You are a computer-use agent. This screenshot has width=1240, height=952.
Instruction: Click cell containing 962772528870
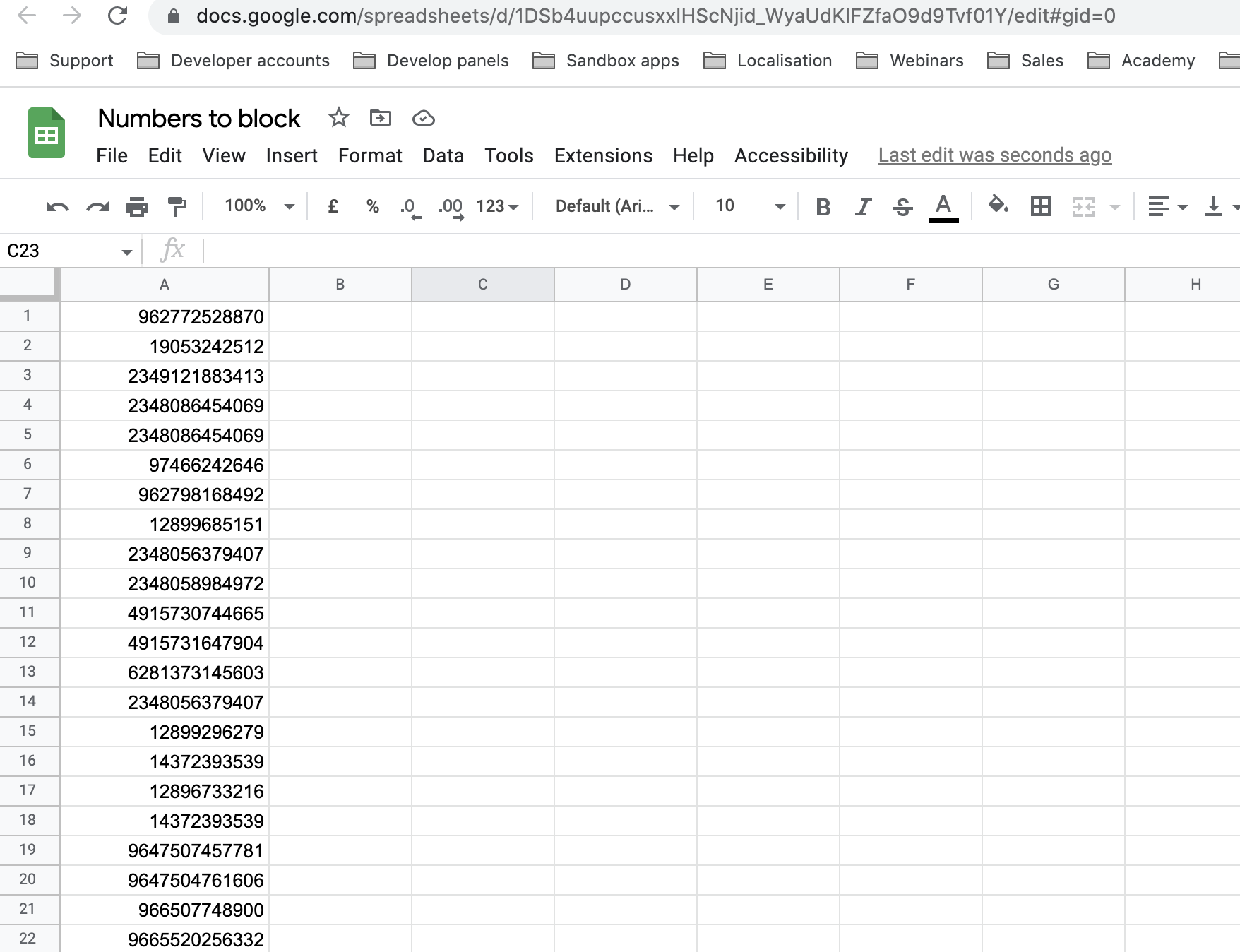pyautogui.click(x=165, y=316)
